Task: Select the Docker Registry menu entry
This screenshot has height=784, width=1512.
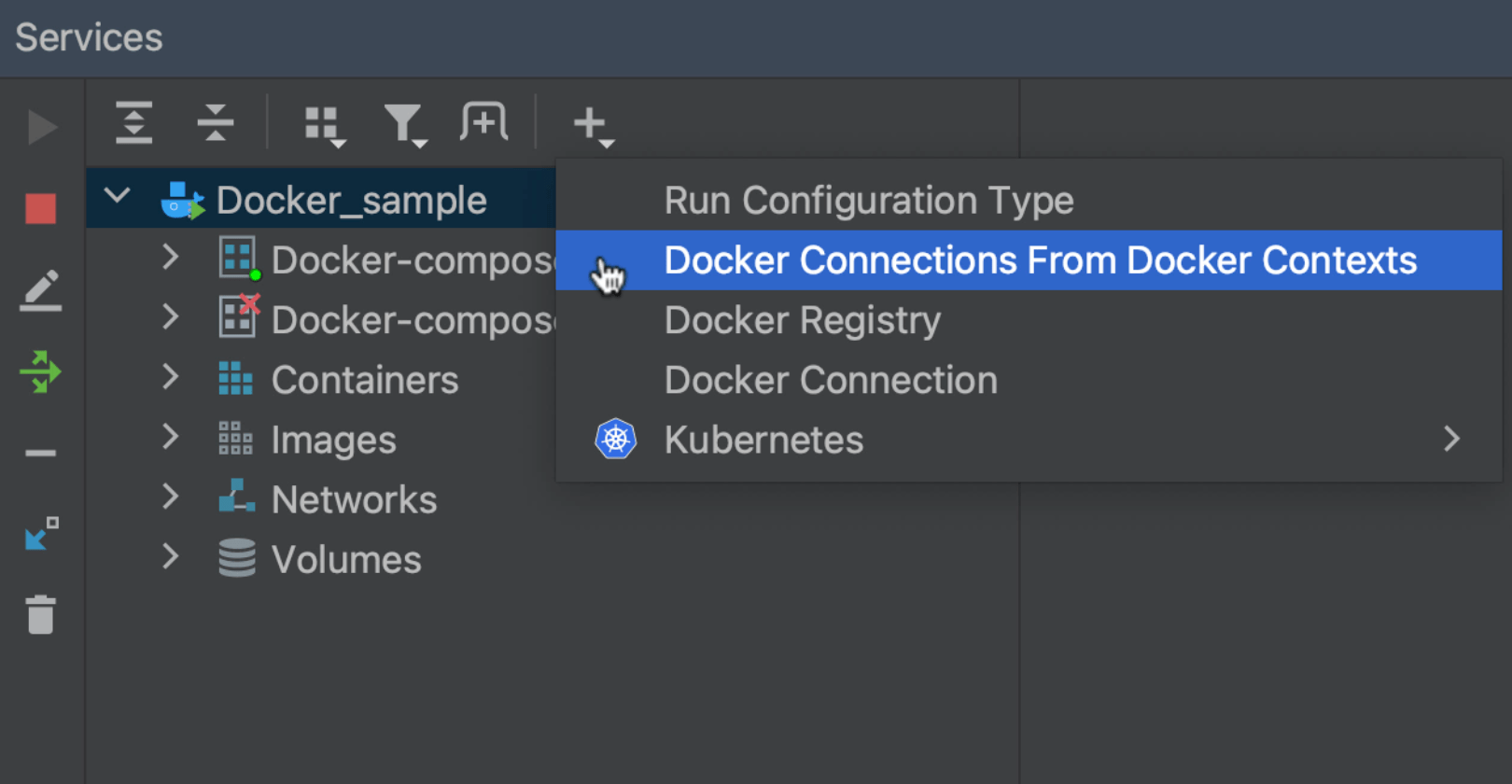Action: (x=802, y=320)
